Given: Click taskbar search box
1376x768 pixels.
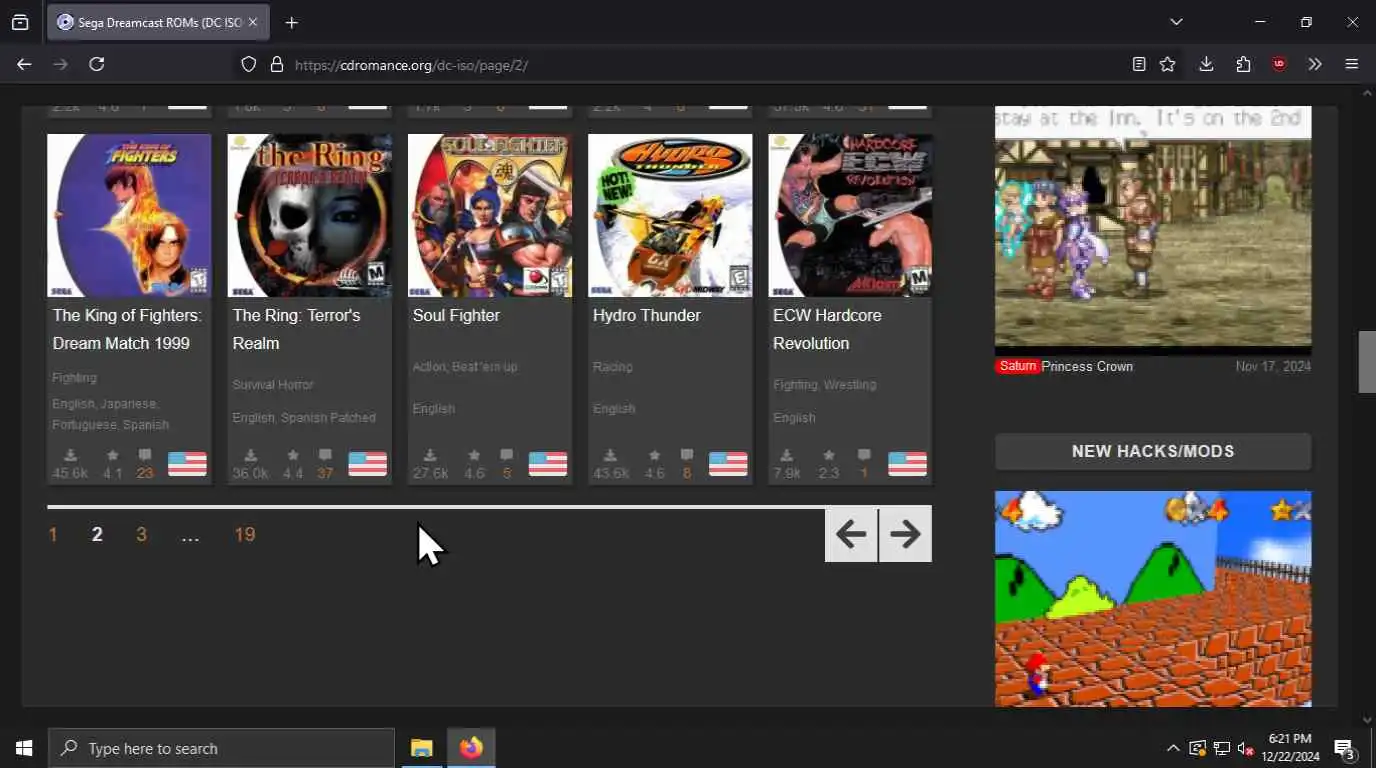Looking at the screenshot, I should (x=222, y=748).
